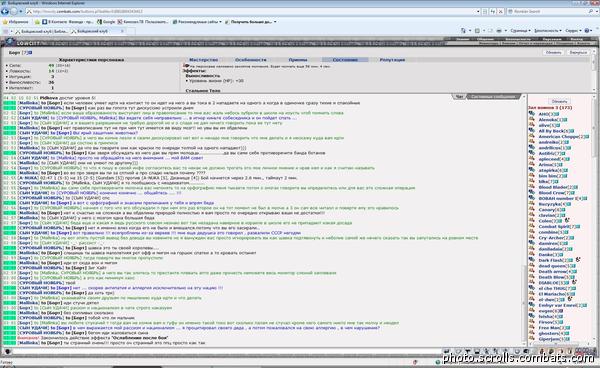
Task: Open the Избранное favorites star button
Action: pyautogui.click(x=15, y=22)
